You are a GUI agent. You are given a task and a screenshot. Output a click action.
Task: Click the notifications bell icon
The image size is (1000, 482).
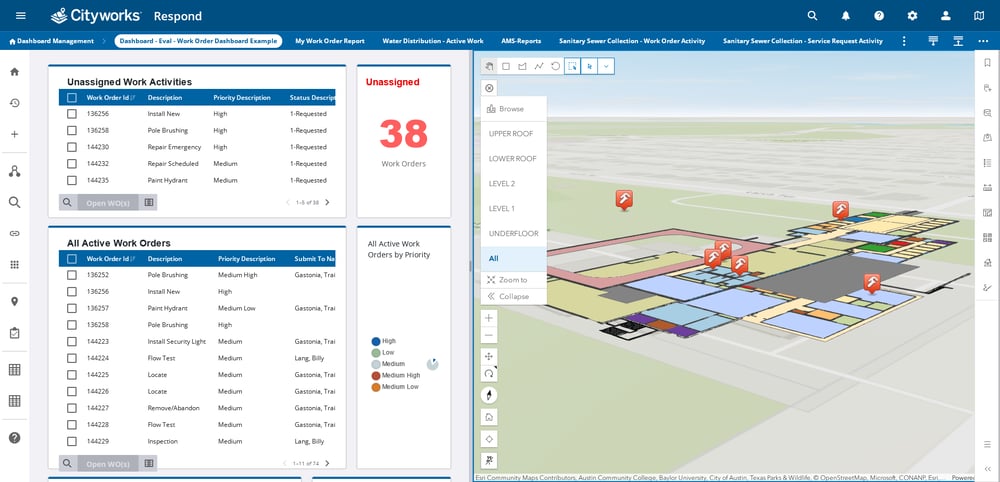(845, 16)
